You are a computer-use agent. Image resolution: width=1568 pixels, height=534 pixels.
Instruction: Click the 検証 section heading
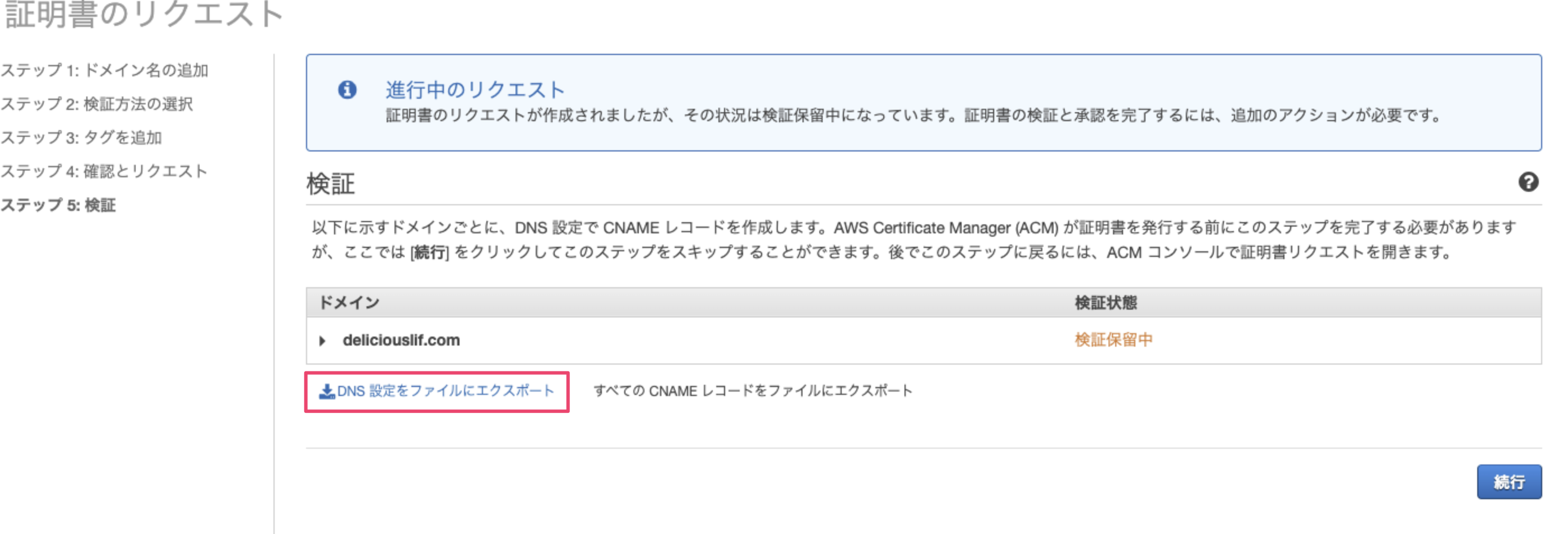tap(331, 184)
